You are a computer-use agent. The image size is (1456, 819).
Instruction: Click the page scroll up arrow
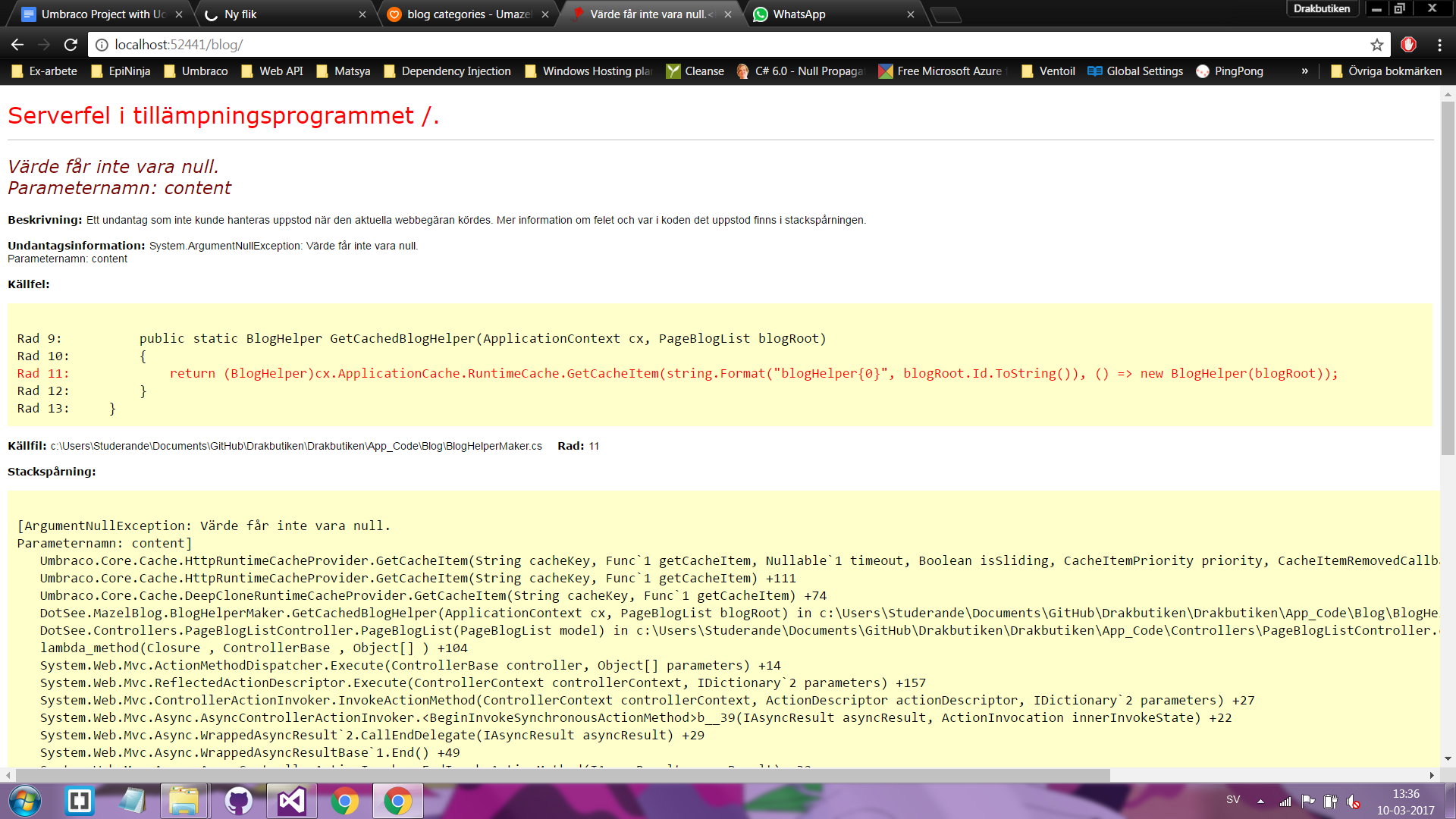(1448, 96)
